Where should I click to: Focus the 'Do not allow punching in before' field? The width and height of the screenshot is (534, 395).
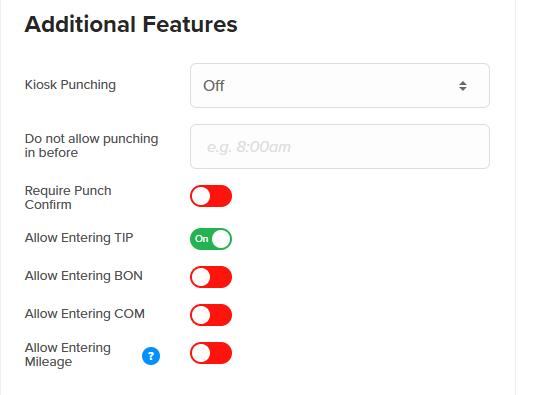(x=340, y=146)
